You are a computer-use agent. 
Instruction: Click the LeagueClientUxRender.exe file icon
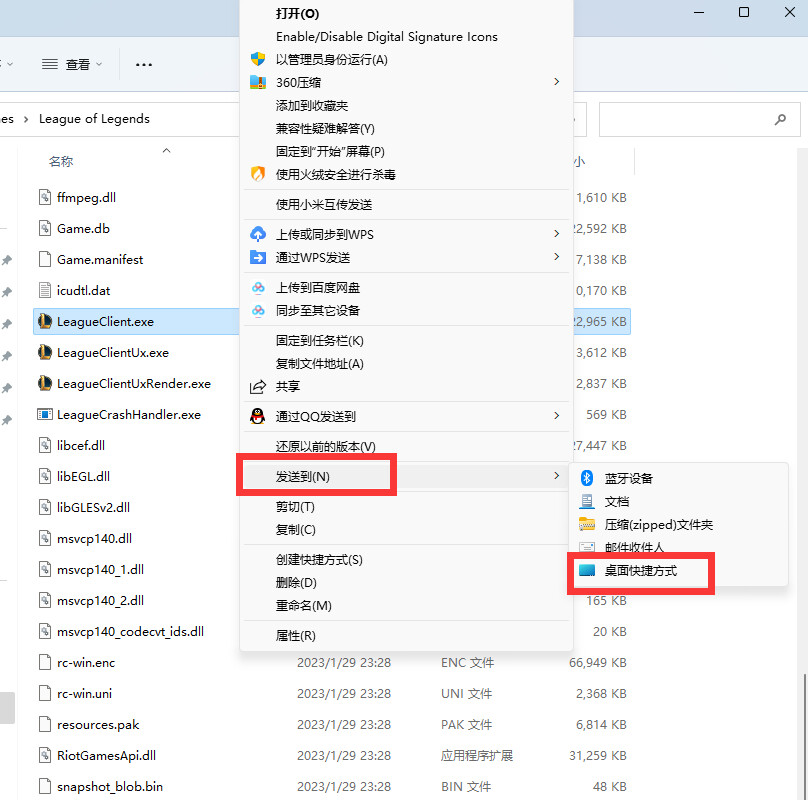pyautogui.click(x=45, y=383)
